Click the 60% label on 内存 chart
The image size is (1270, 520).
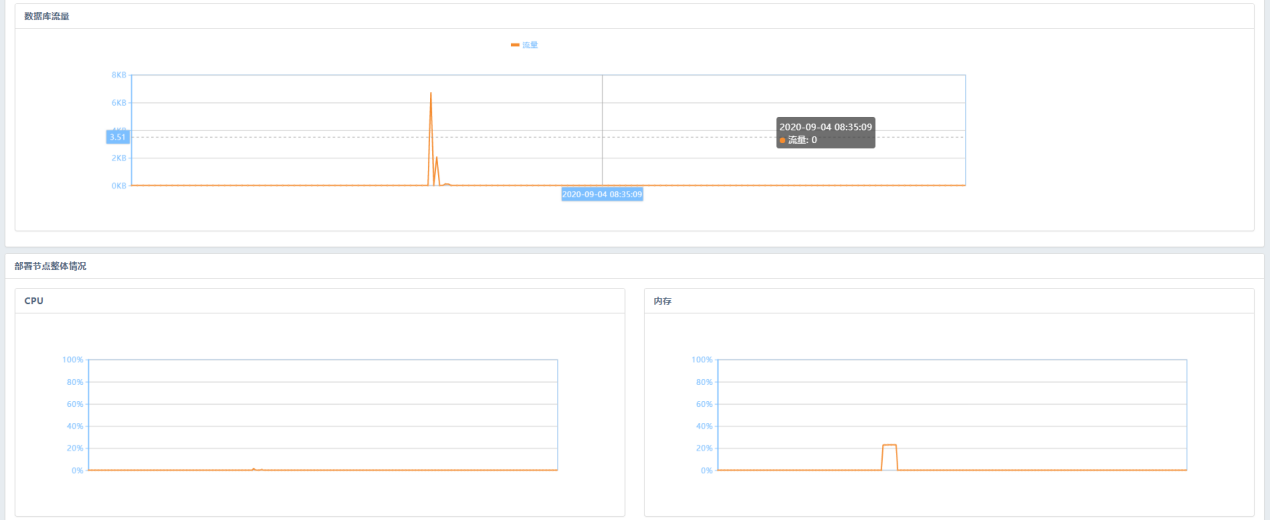[x=704, y=404]
